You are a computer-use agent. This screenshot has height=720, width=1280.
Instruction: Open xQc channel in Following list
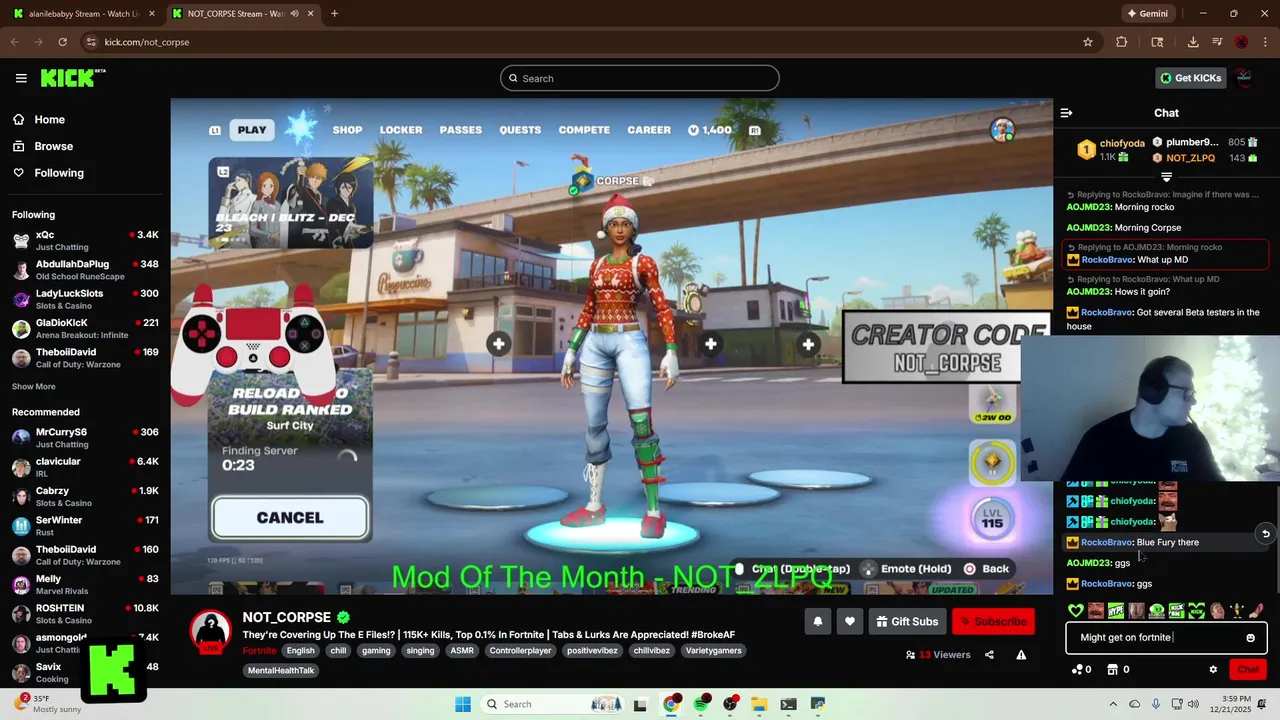85,240
